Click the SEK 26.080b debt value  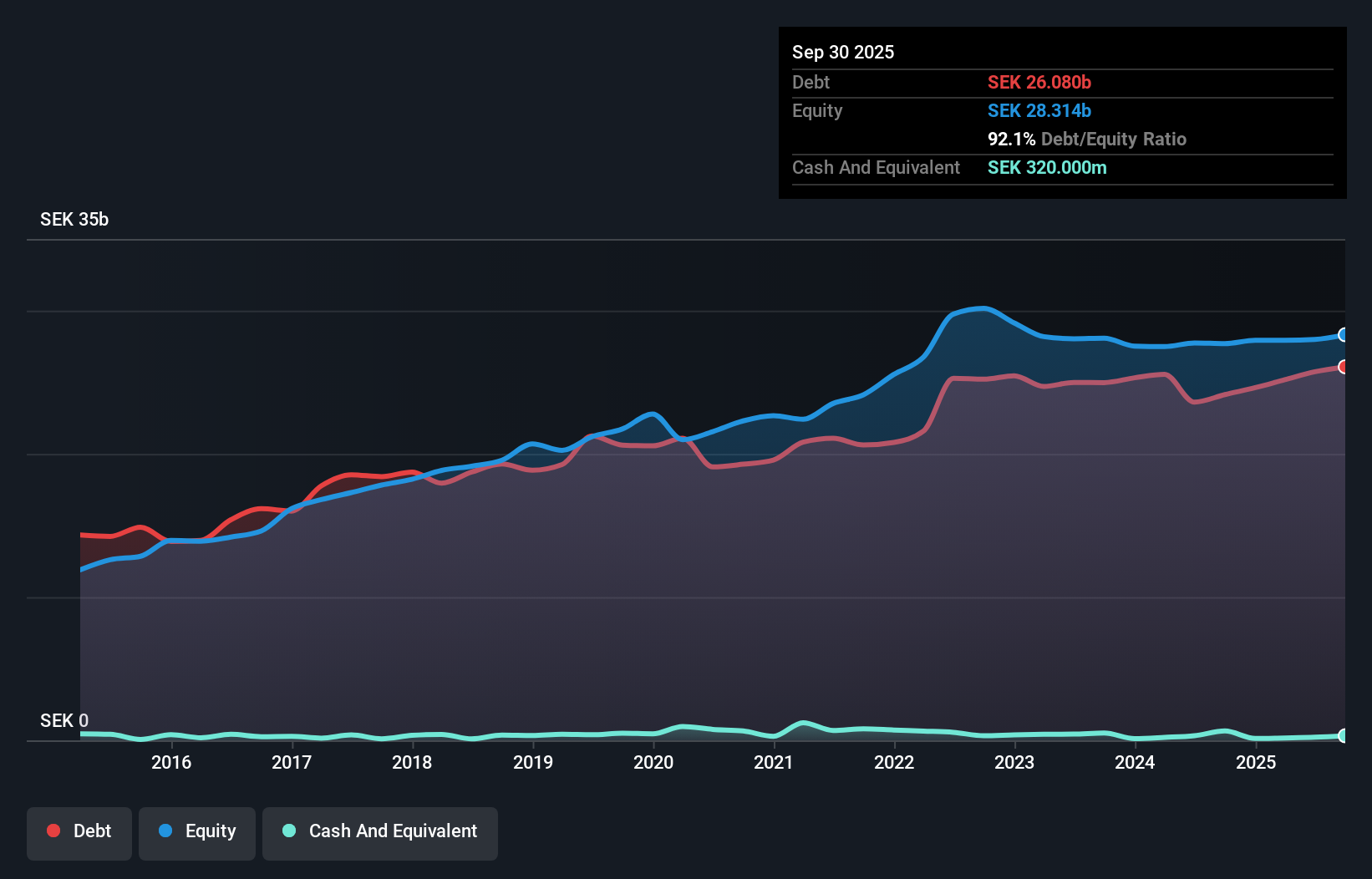tap(1039, 82)
